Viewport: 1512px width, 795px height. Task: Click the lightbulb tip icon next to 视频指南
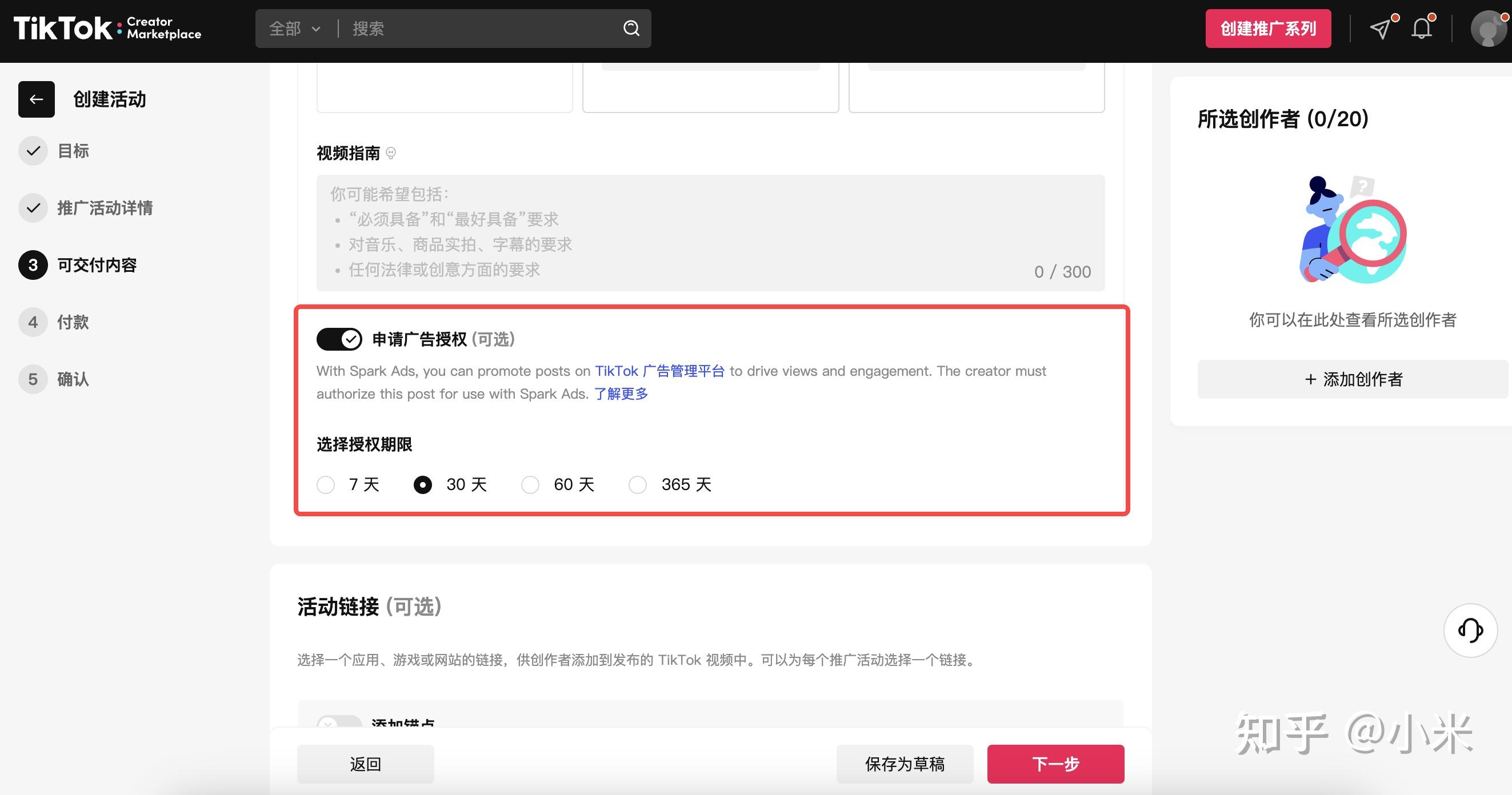tap(391, 153)
